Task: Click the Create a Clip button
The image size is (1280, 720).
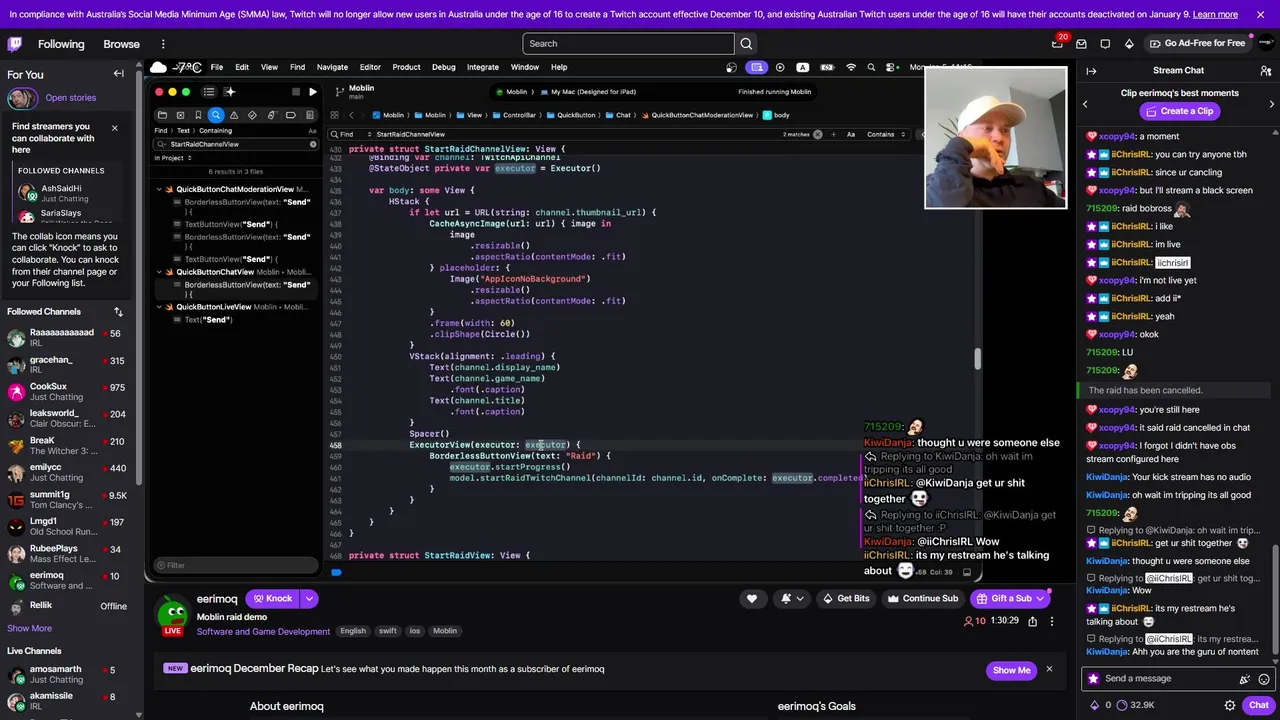Action: click(x=1178, y=111)
